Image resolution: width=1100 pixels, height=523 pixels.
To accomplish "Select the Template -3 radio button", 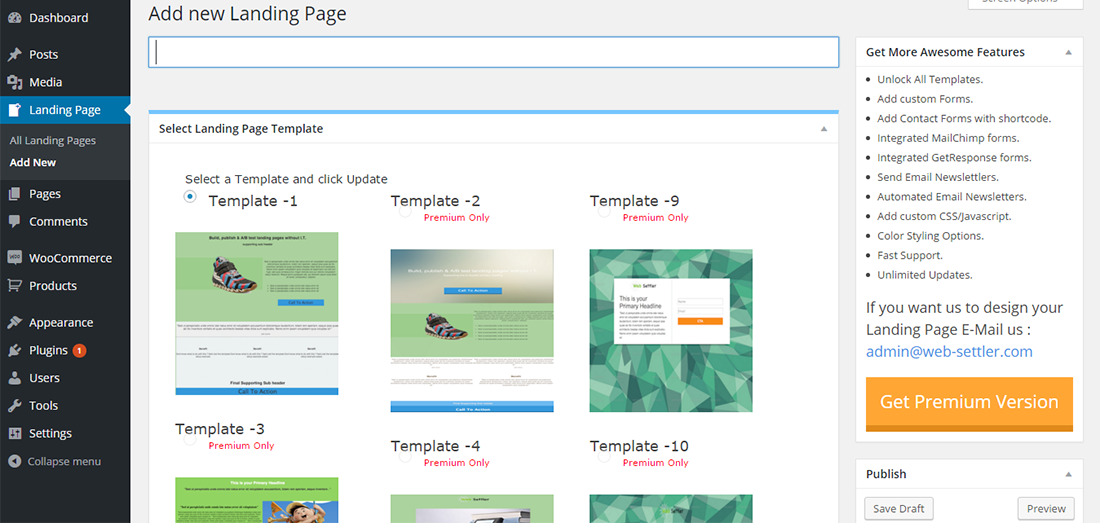I will pyautogui.click(x=189, y=440).
